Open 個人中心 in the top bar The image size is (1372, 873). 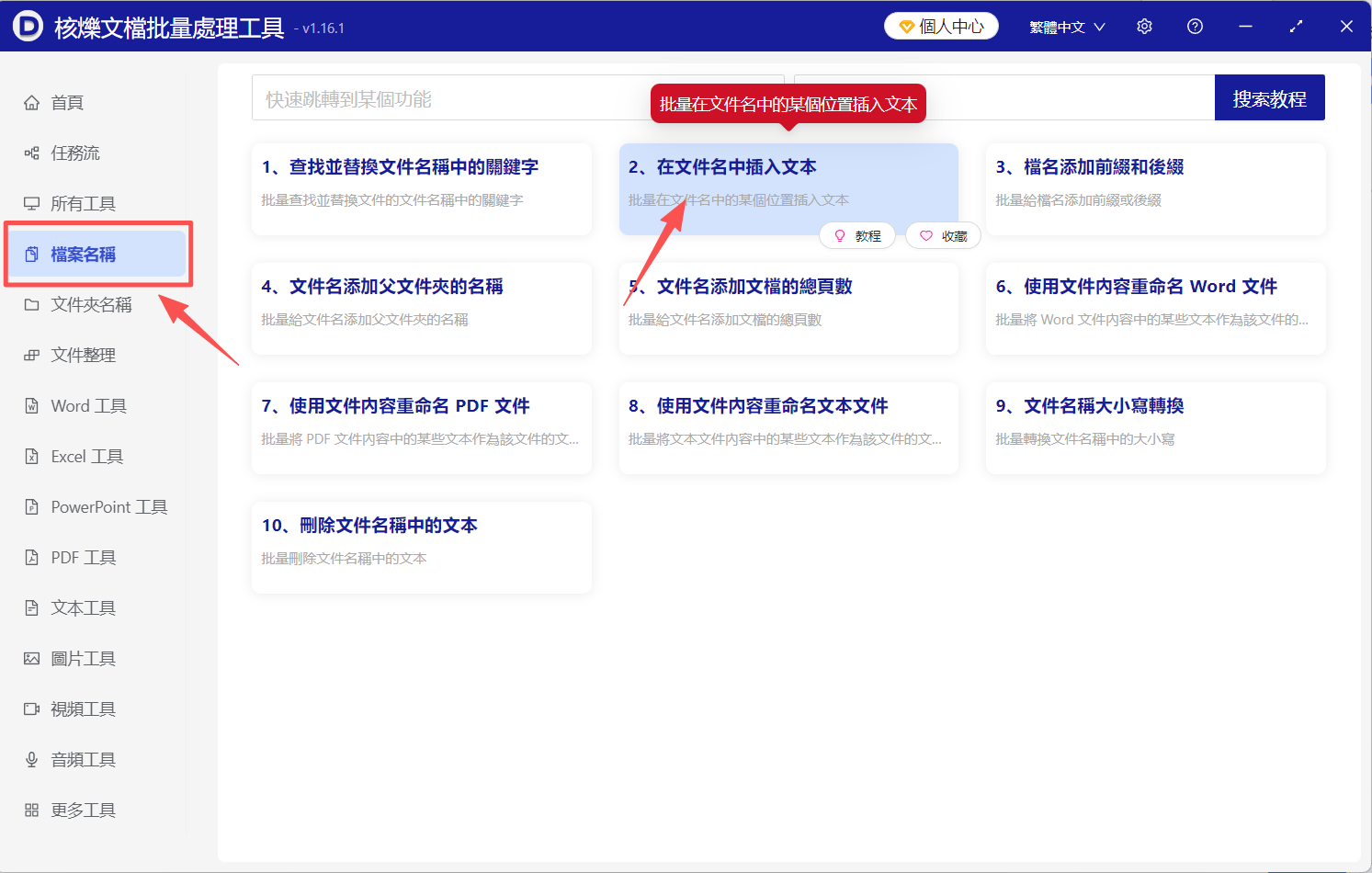point(941,26)
